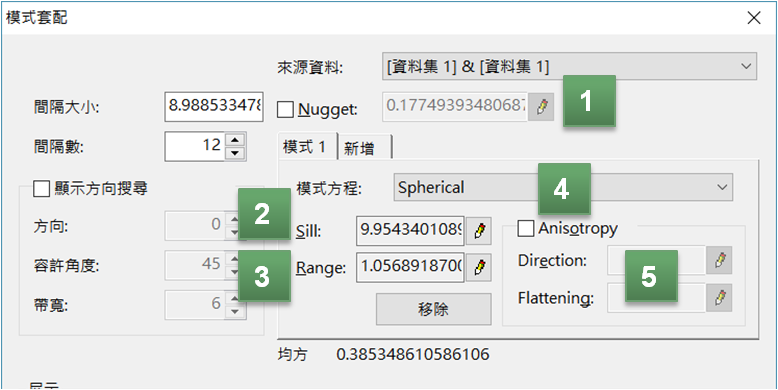Close the 模式套配 dialog window
The height and width of the screenshot is (390, 778).
coord(754,18)
